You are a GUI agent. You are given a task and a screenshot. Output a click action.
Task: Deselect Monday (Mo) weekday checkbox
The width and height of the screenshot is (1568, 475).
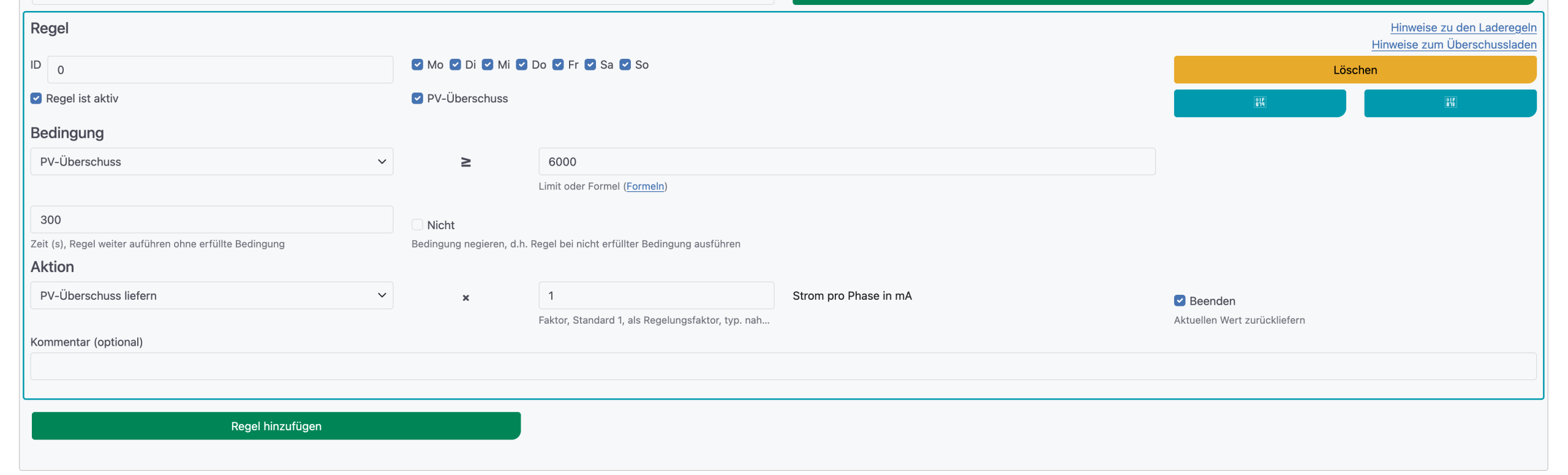click(417, 65)
